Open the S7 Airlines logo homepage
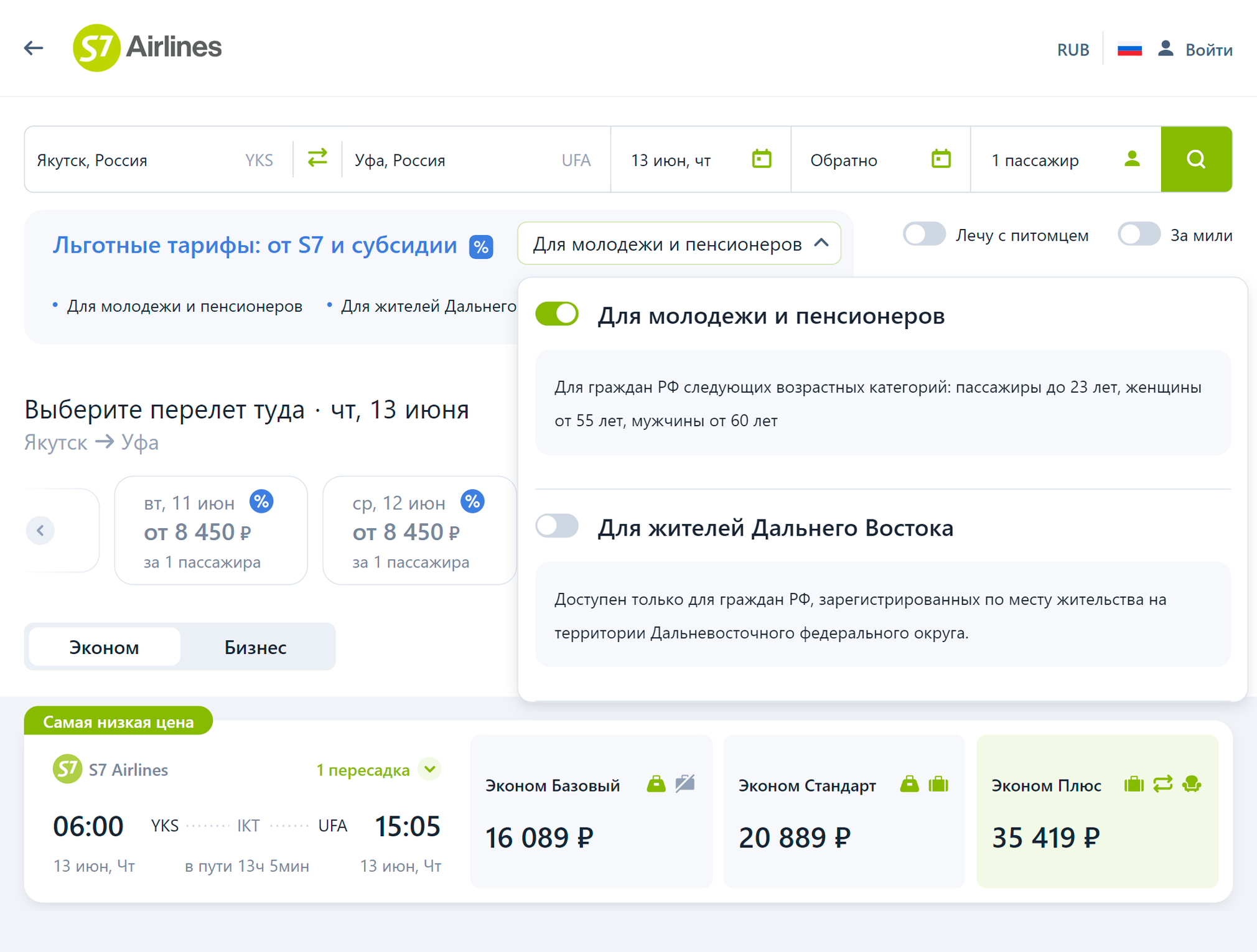Screen dimensions: 1257x952 click(x=147, y=48)
